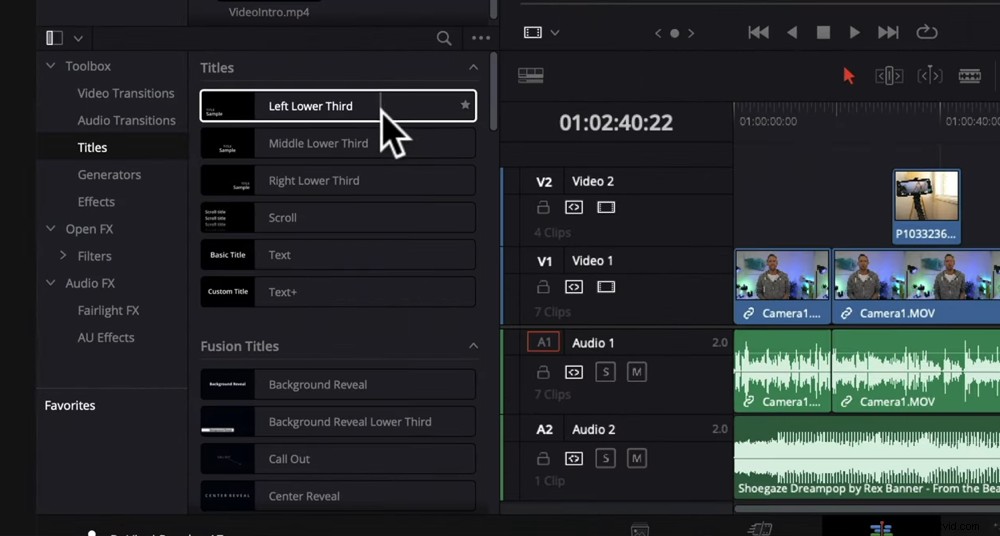Click the A1 destination control

(543, 342)
